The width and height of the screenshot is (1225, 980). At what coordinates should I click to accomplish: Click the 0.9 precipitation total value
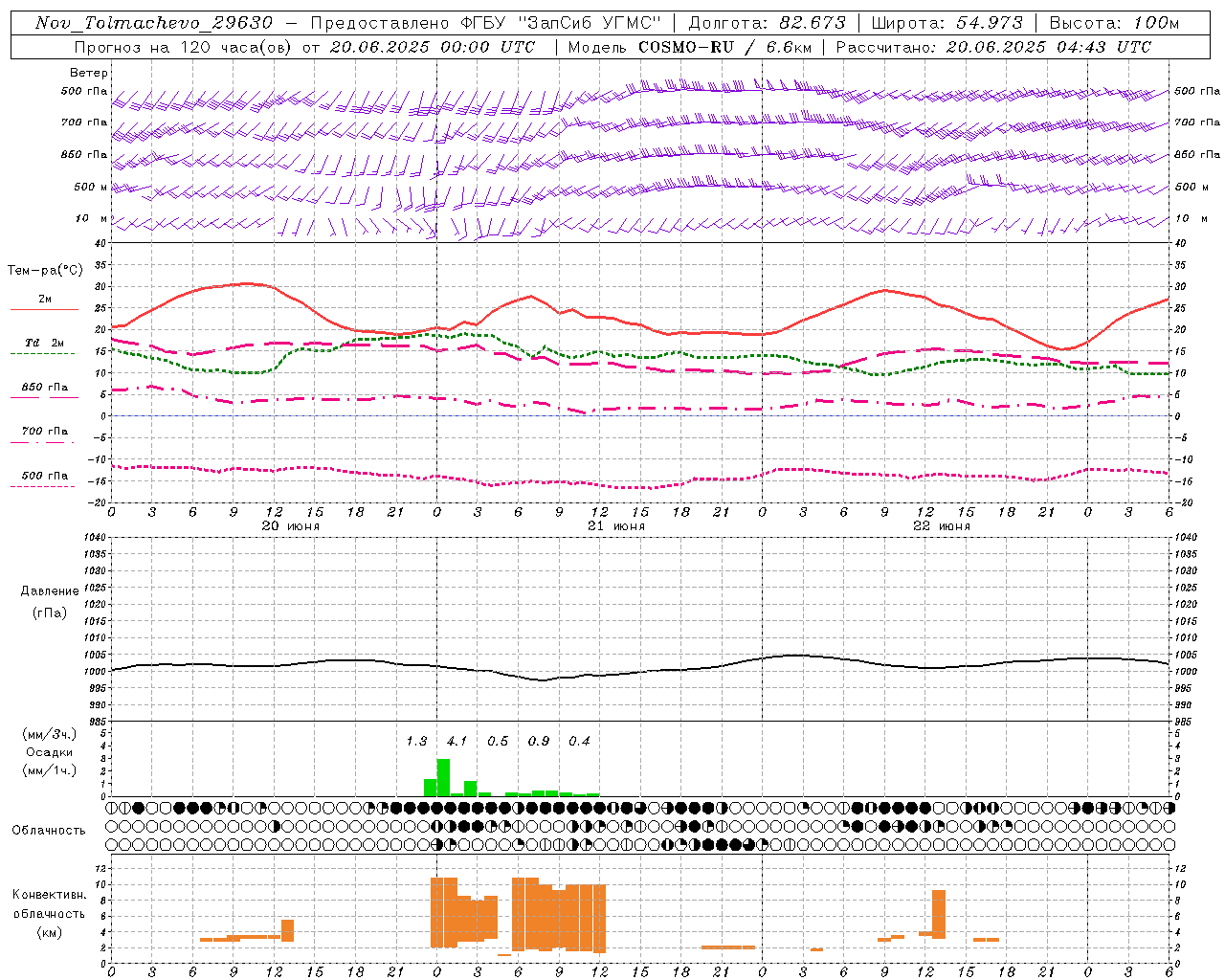(539, 741)
